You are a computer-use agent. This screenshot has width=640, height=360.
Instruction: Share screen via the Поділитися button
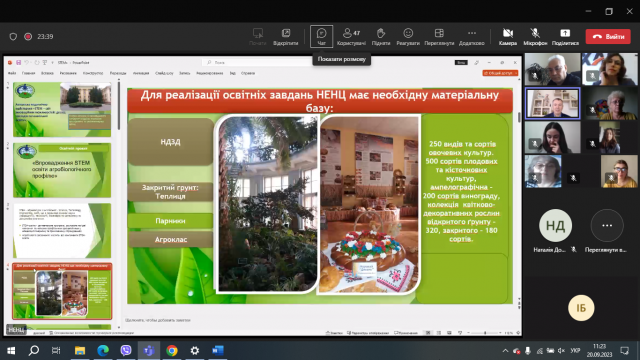565,36
